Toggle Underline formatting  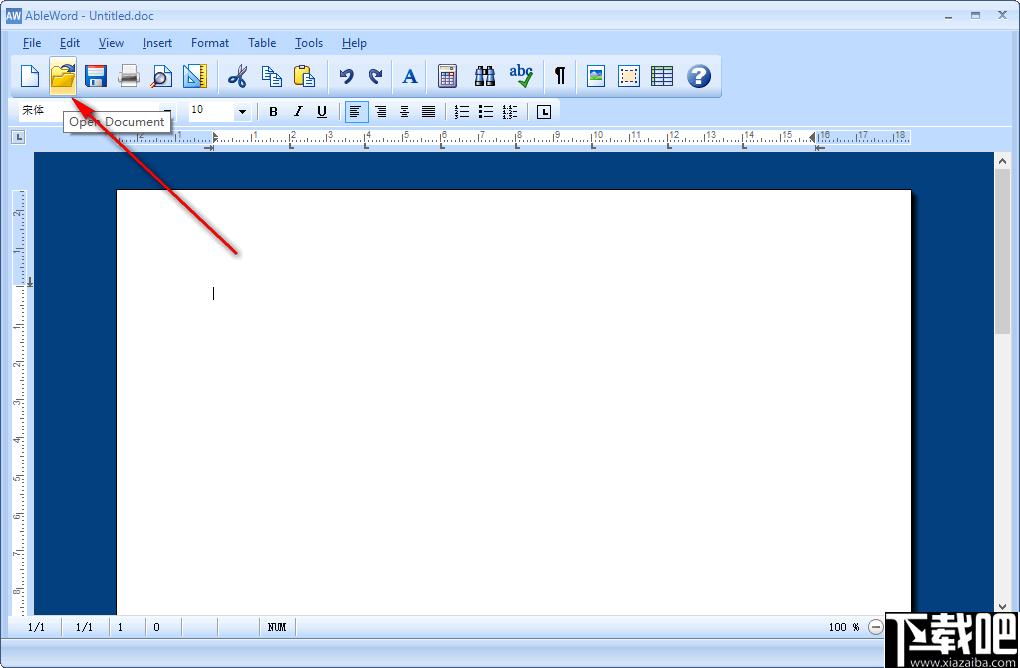(321, 112)
